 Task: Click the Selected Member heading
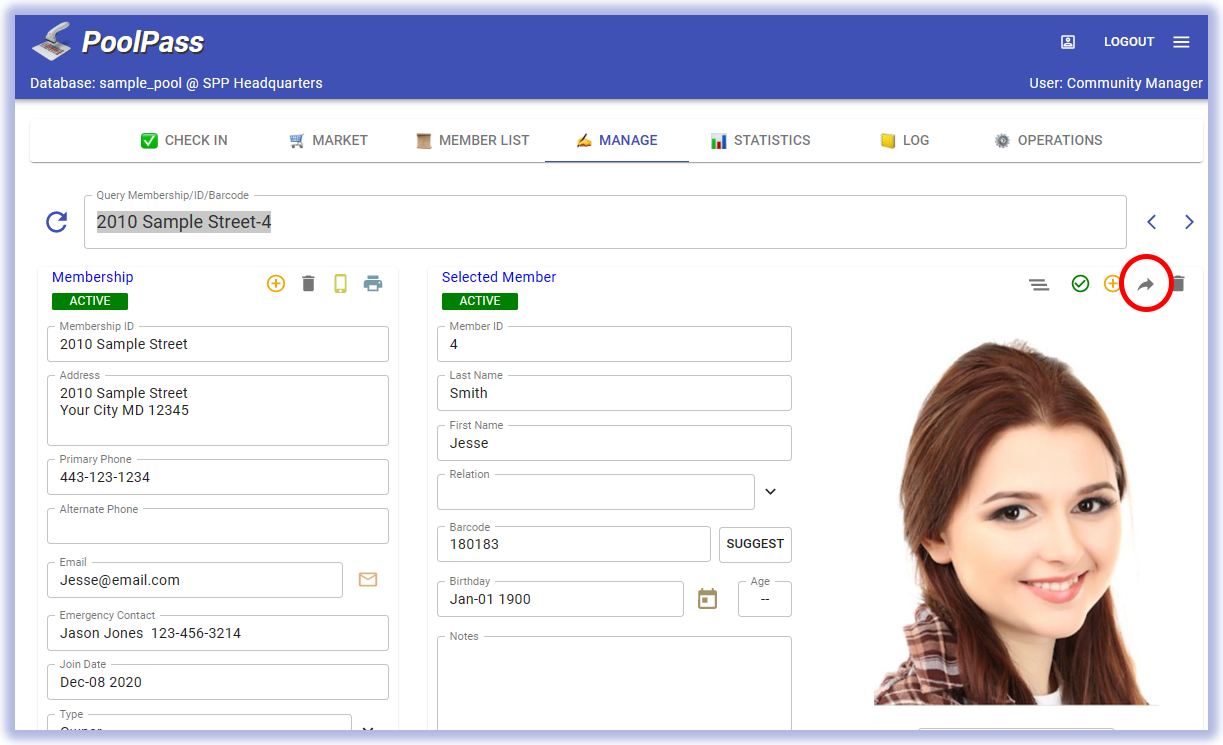499,277
